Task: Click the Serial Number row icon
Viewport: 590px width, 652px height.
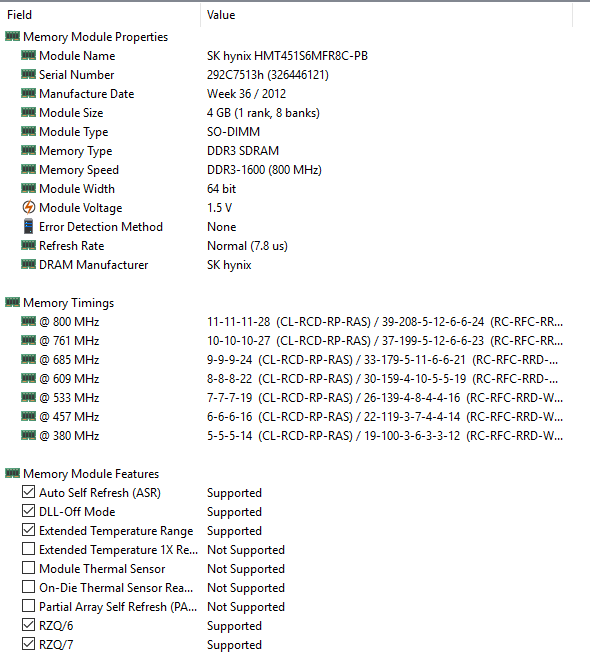Action: pos(28,74)
